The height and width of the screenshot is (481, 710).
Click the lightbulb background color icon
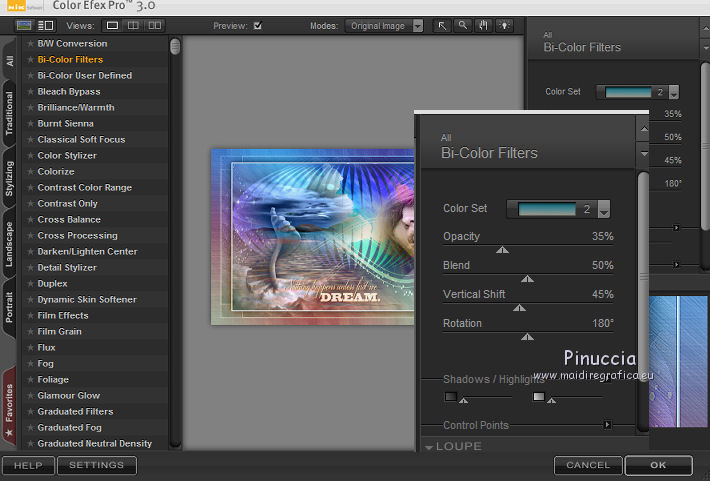507,26
